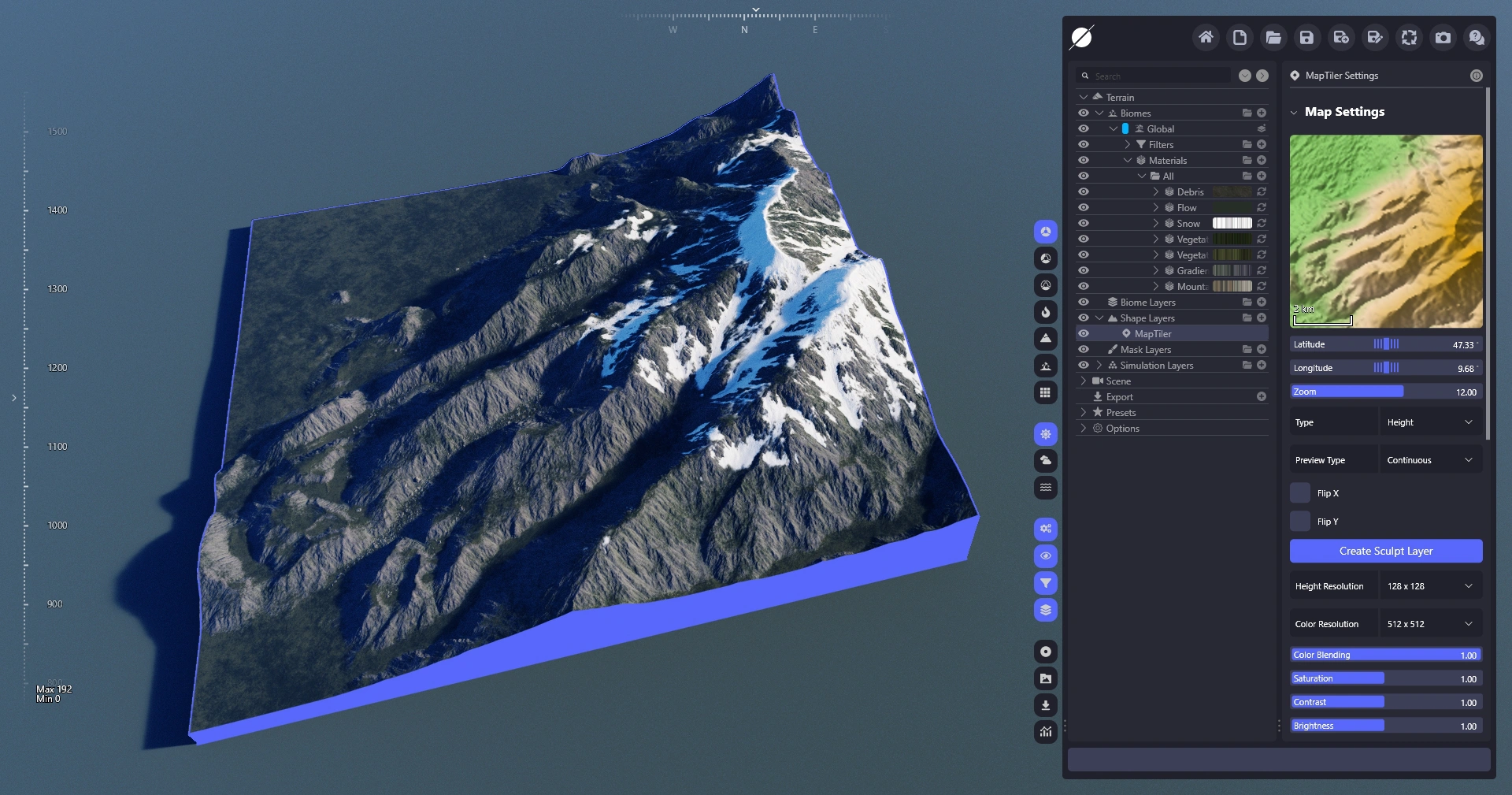The width and height of the screenshot is (1512, 795).
Task: Hide the Snow material with its eye icon
Action: [x=1084, y=224]
